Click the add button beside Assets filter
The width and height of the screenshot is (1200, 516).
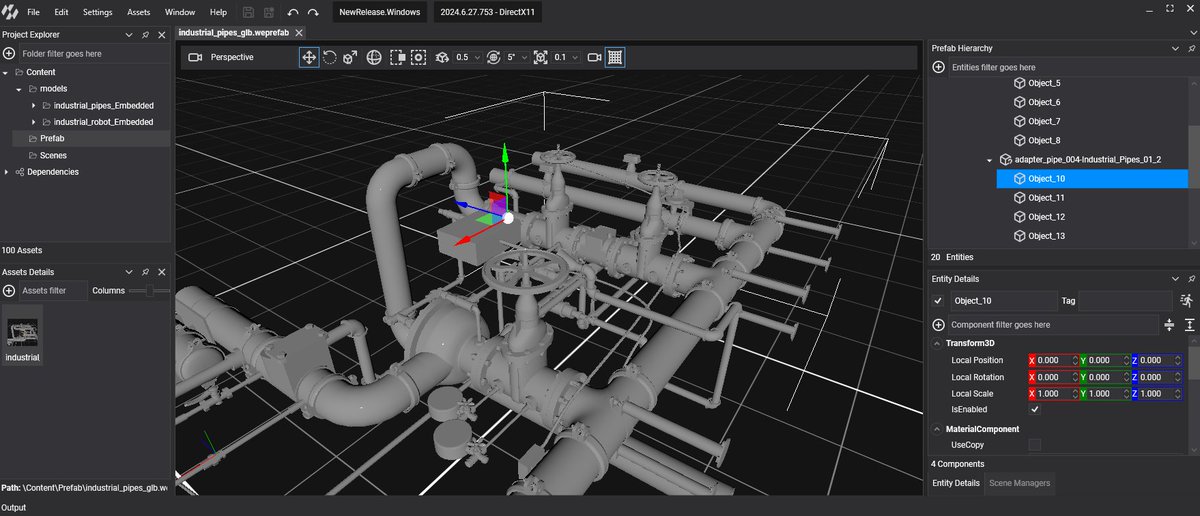tap(9, 291)
